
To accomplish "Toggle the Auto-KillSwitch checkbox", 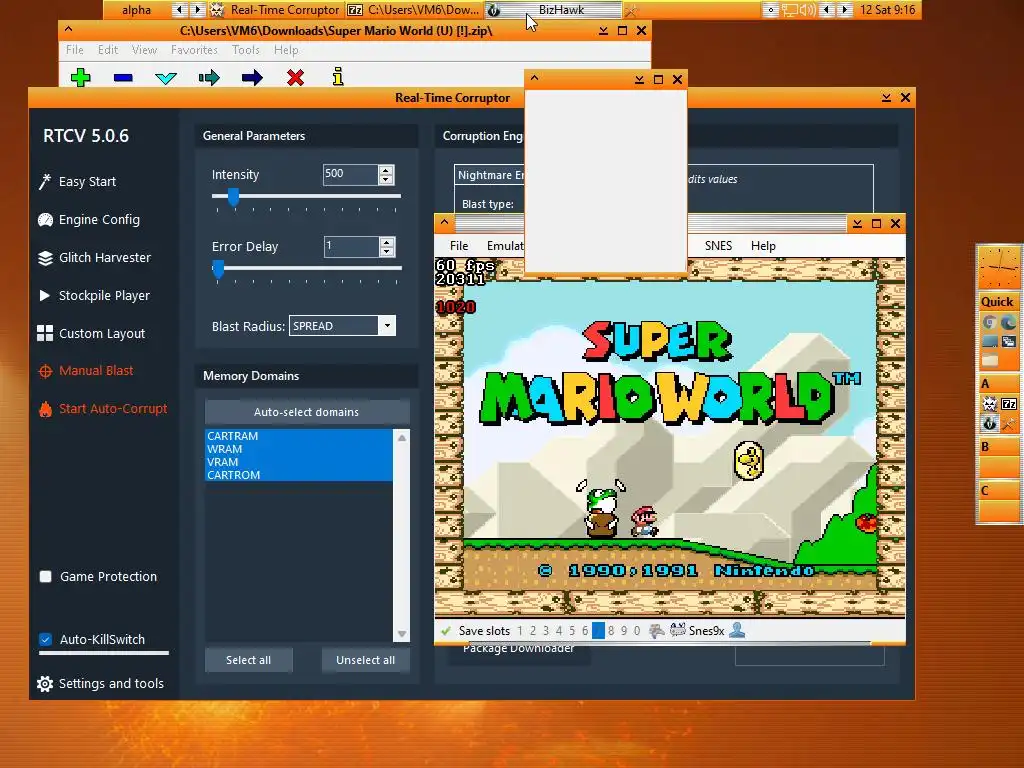I will 46,639.
